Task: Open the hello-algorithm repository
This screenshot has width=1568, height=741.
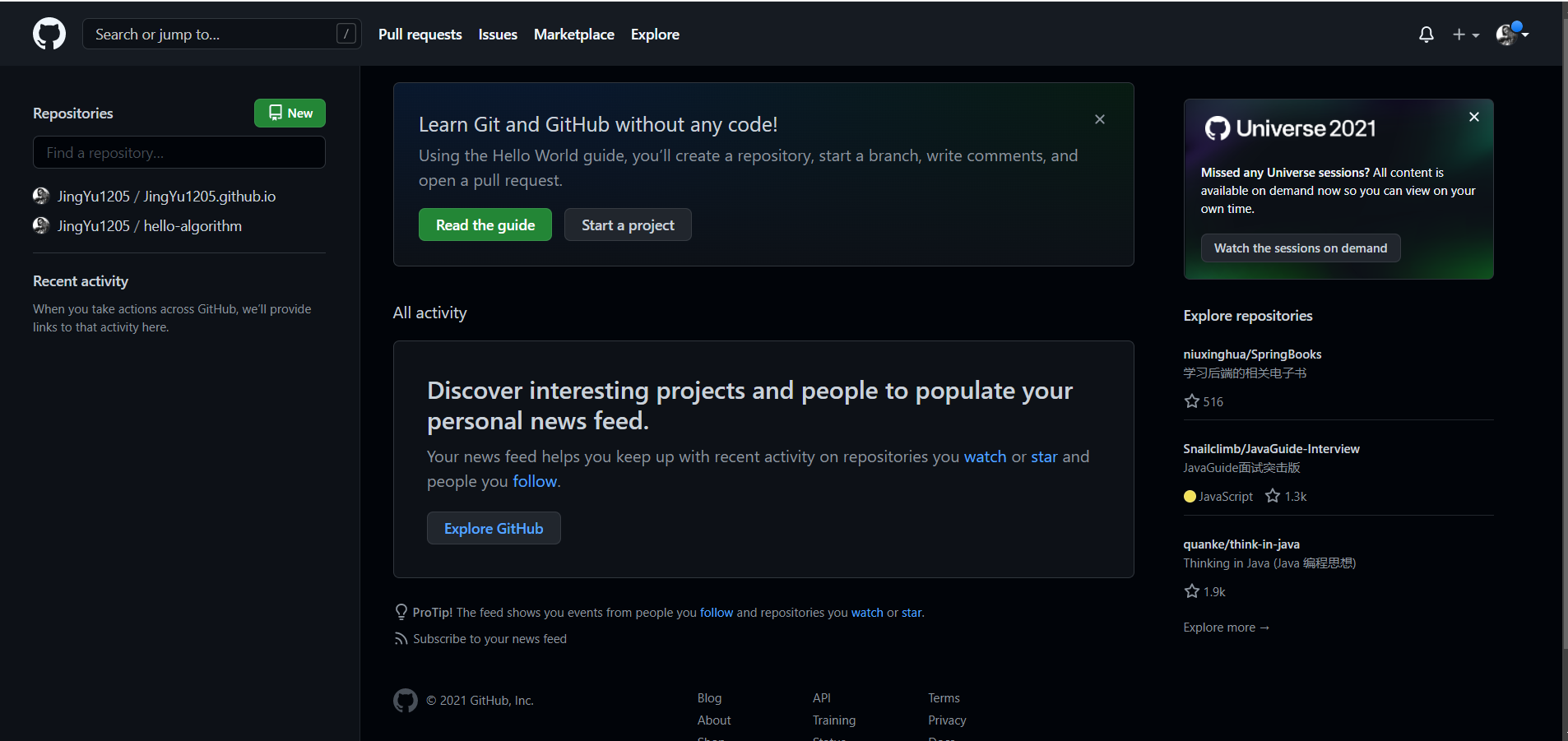Action: click(x=150, y=226)
